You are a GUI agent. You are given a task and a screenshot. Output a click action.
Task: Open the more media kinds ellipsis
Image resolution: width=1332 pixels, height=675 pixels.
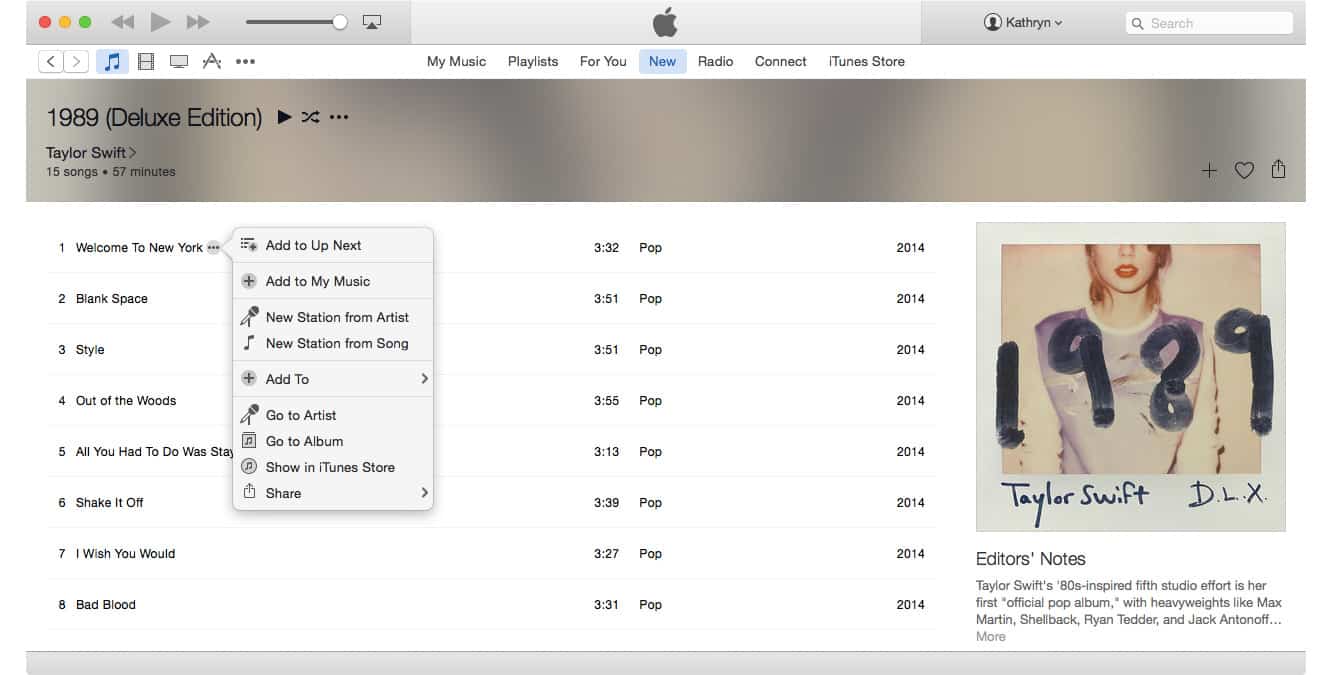(245, 62)
